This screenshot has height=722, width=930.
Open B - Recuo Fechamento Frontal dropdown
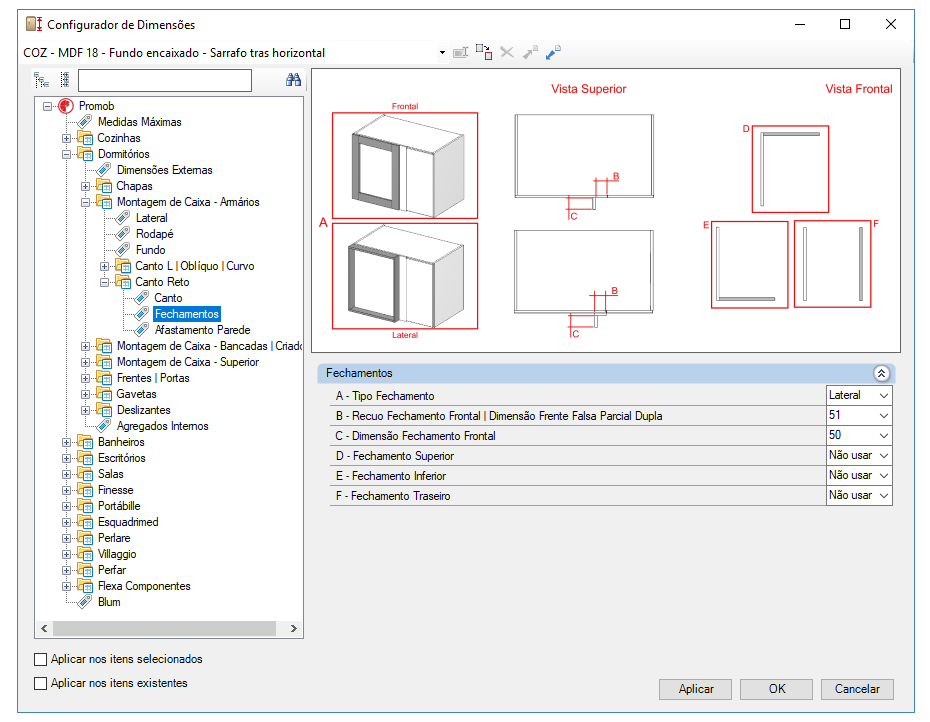click(883, 416)
